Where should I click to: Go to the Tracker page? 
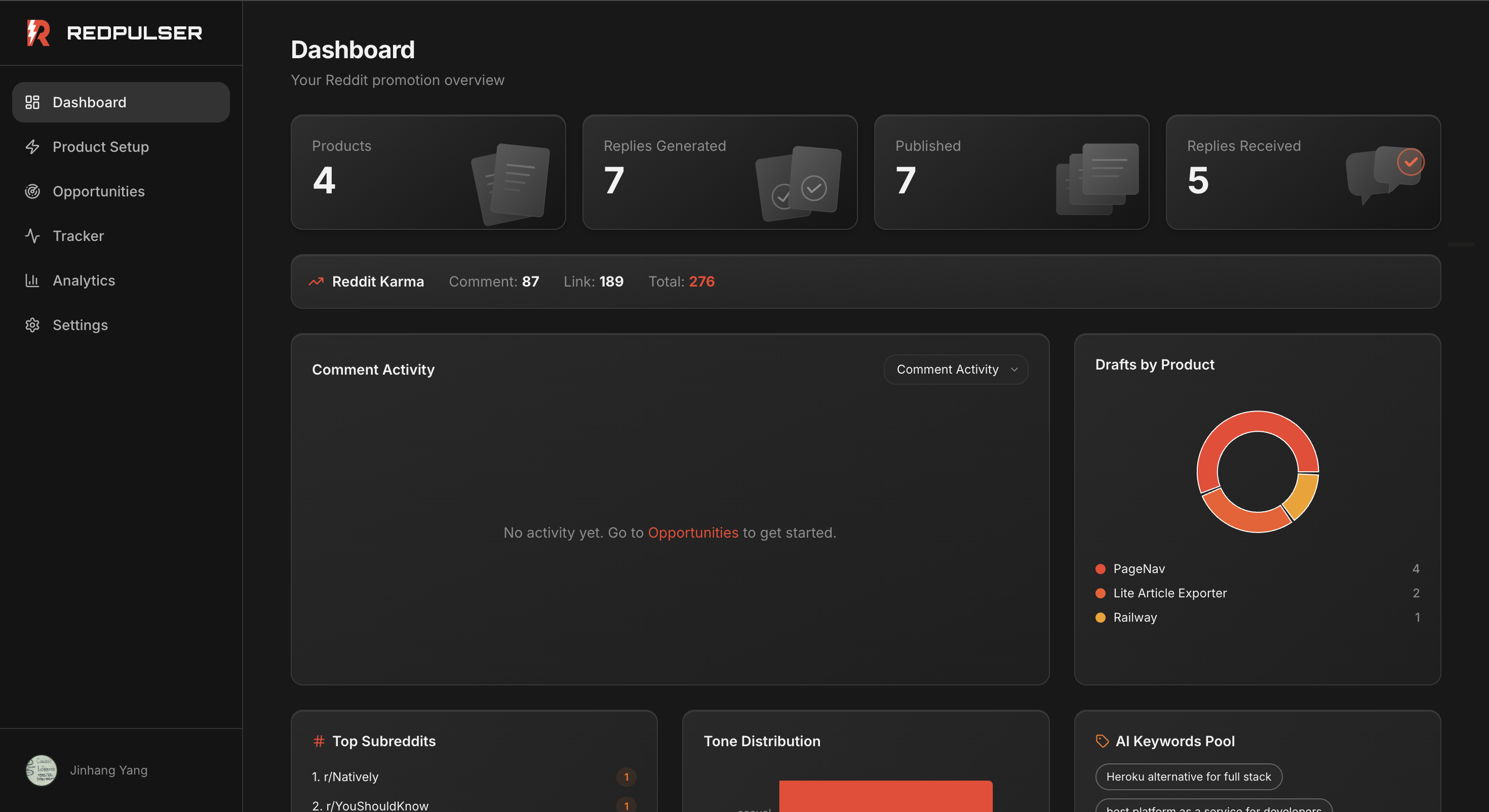pyautogui.click(x=78, y=236)
